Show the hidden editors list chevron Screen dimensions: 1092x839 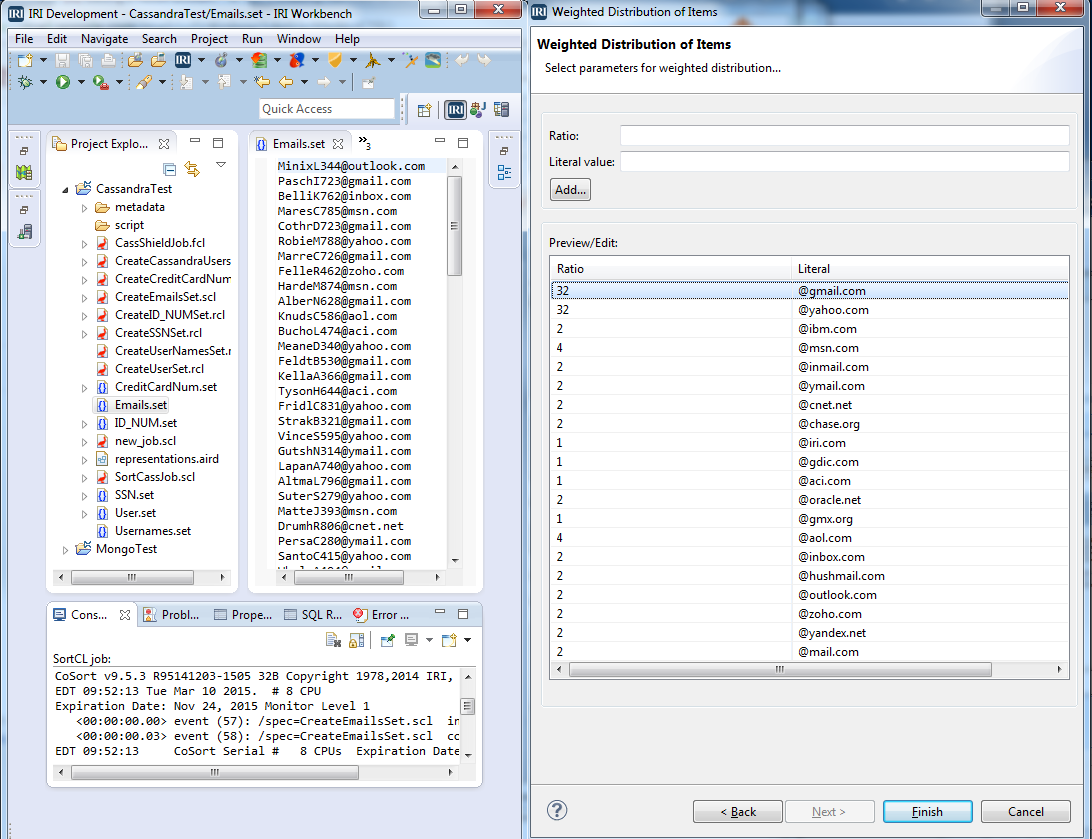(x=364, y=143)
